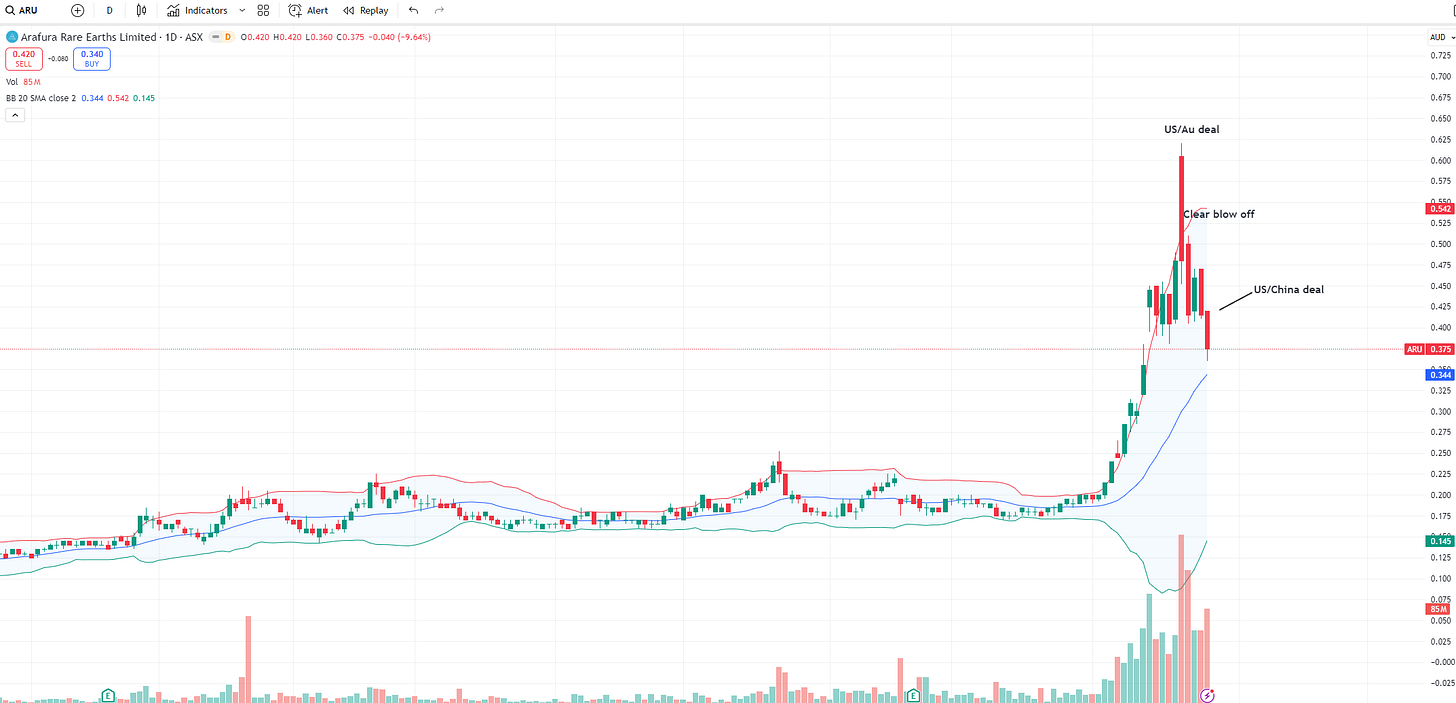Image resolution: width=1456 pixels, height=703 pixels.
Task: Click the 0.145 lower band price label
Action: pos(1440,541)
